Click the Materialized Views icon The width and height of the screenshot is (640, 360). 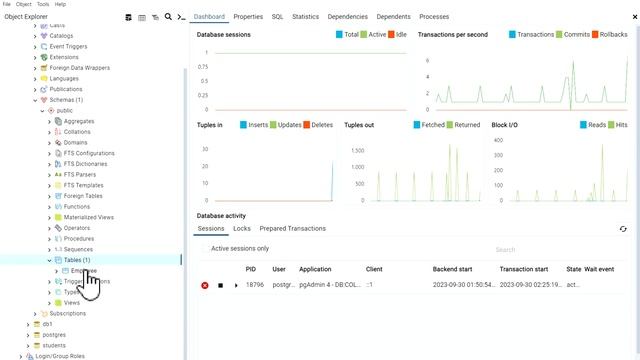58,217
